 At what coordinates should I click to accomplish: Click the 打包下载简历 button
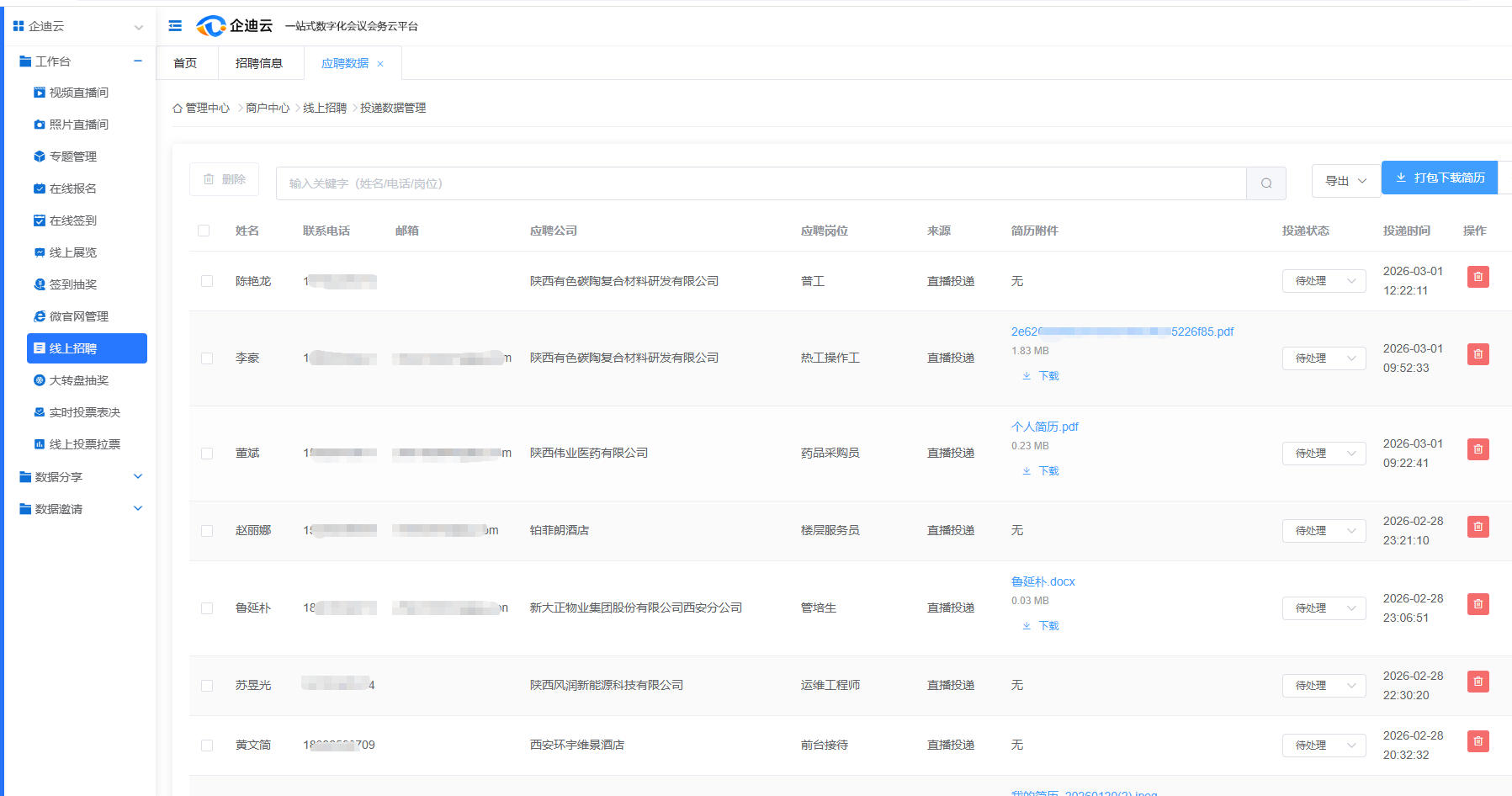pos(1440,178)
